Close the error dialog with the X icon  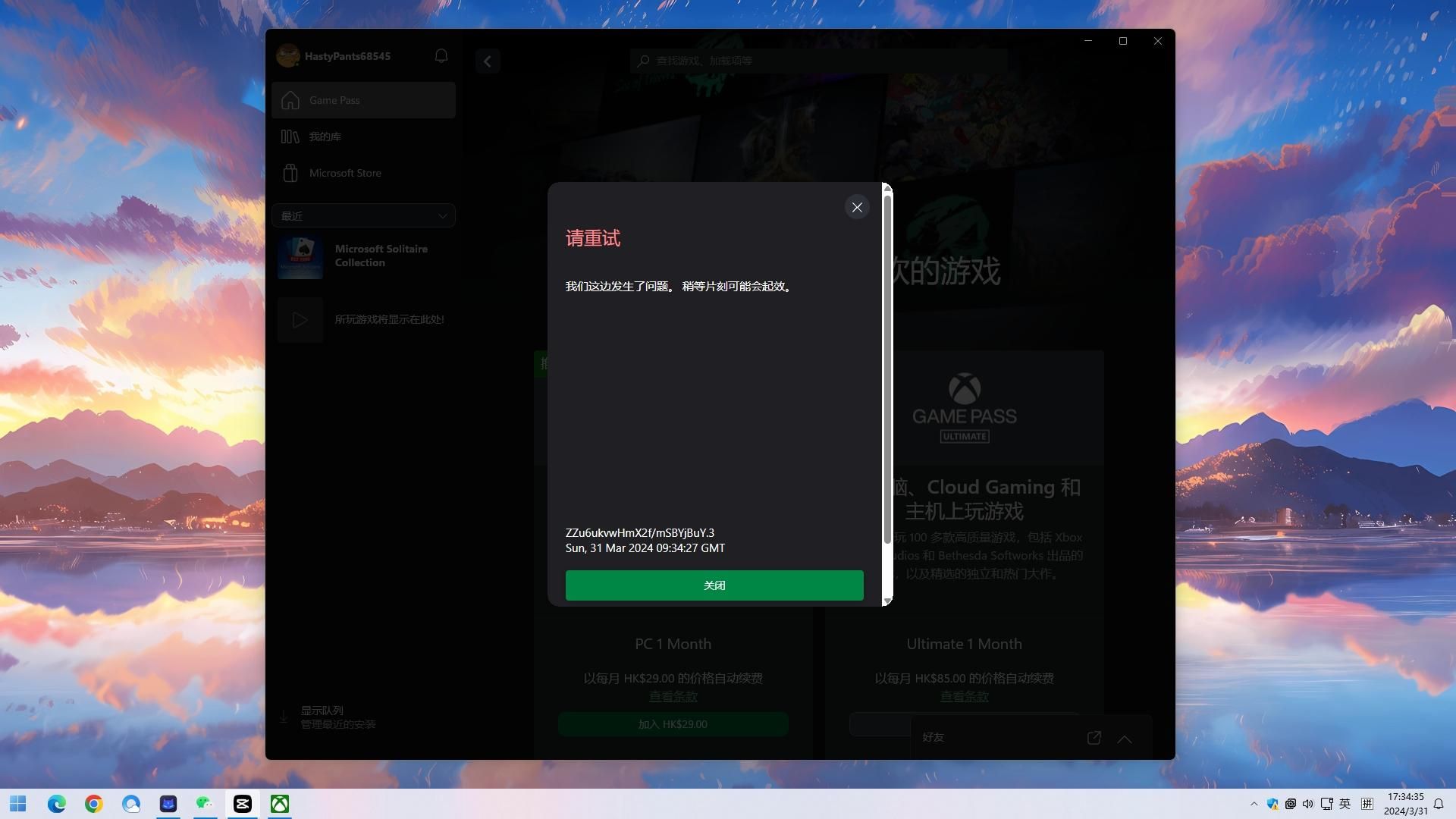point(857,207)
